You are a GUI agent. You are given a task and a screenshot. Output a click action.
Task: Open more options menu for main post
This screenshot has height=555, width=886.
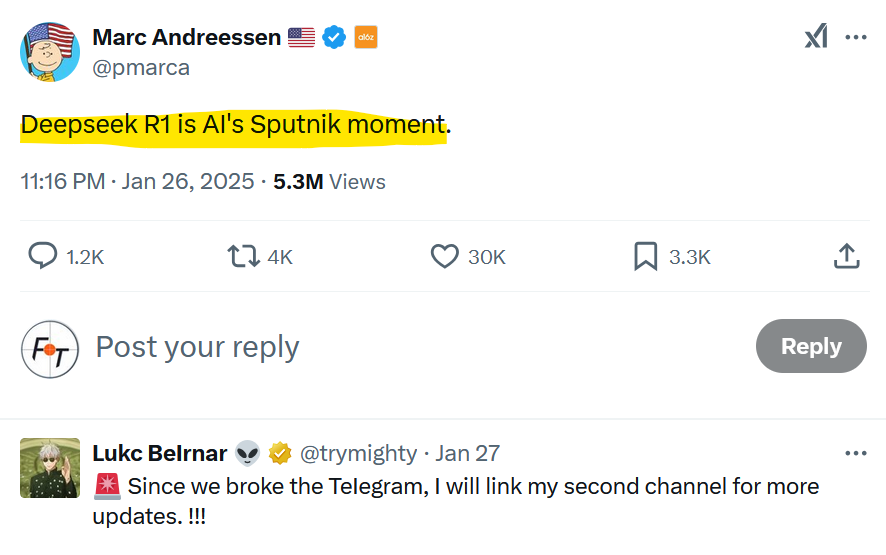click(x=856, y=37)
